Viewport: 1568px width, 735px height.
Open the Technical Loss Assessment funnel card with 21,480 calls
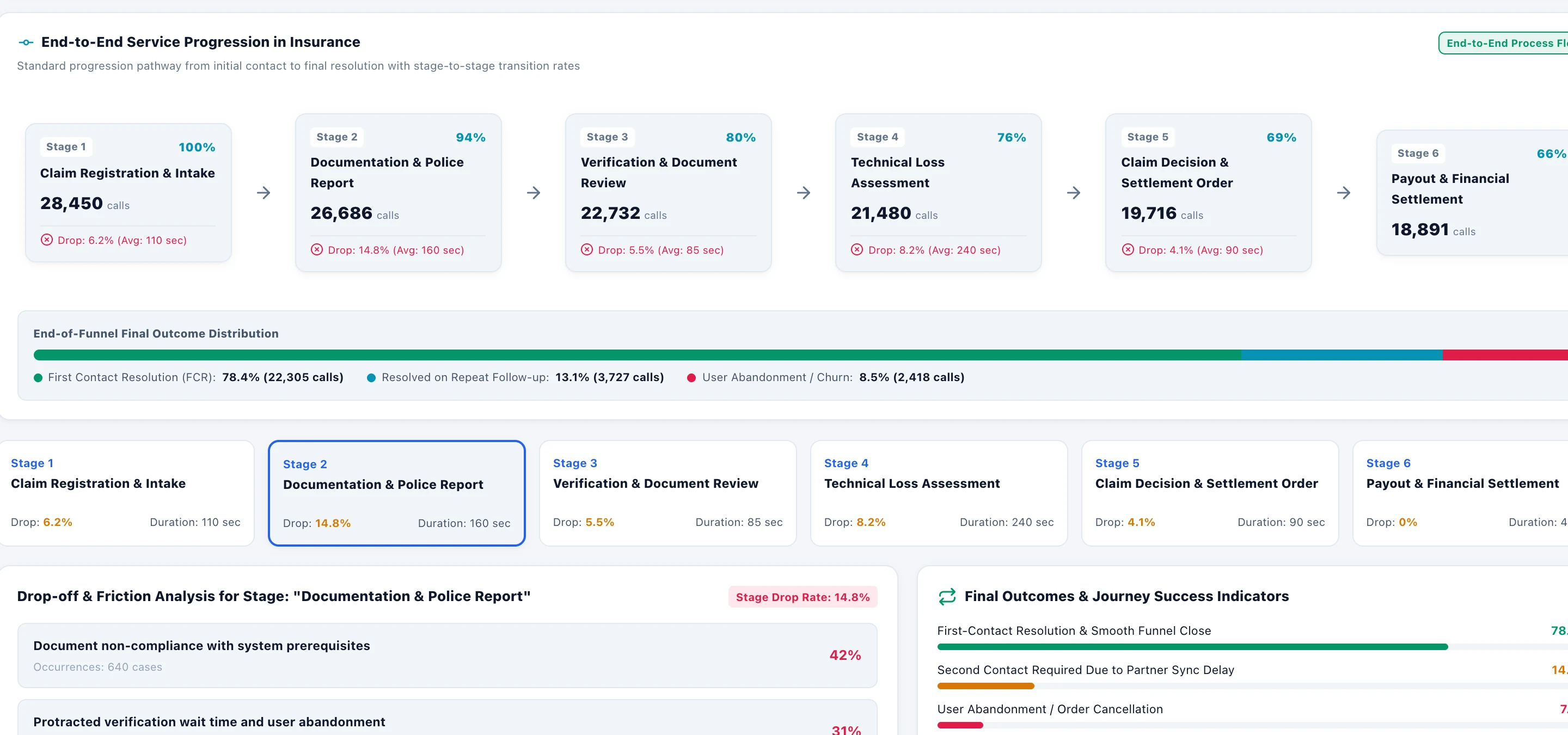[x=939, y=193]
